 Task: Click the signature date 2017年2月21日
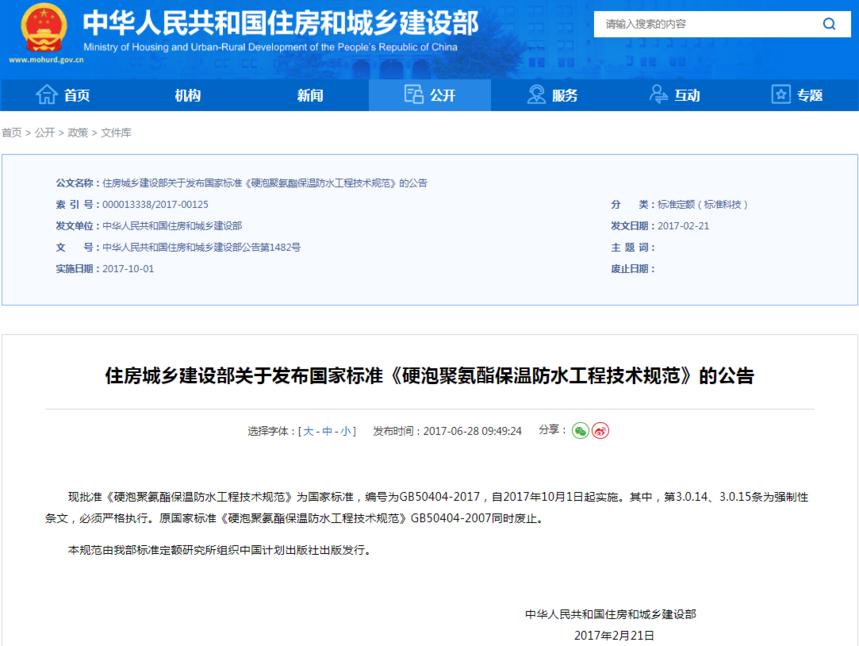click(x=614, y=636)
